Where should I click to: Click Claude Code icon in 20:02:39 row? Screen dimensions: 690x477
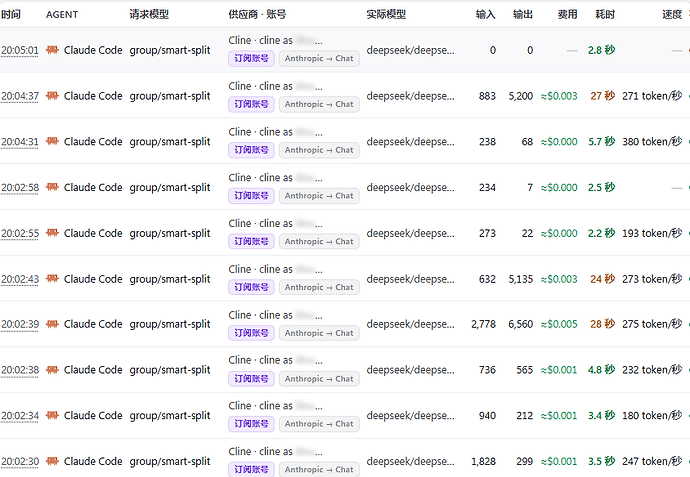point(52,324)
